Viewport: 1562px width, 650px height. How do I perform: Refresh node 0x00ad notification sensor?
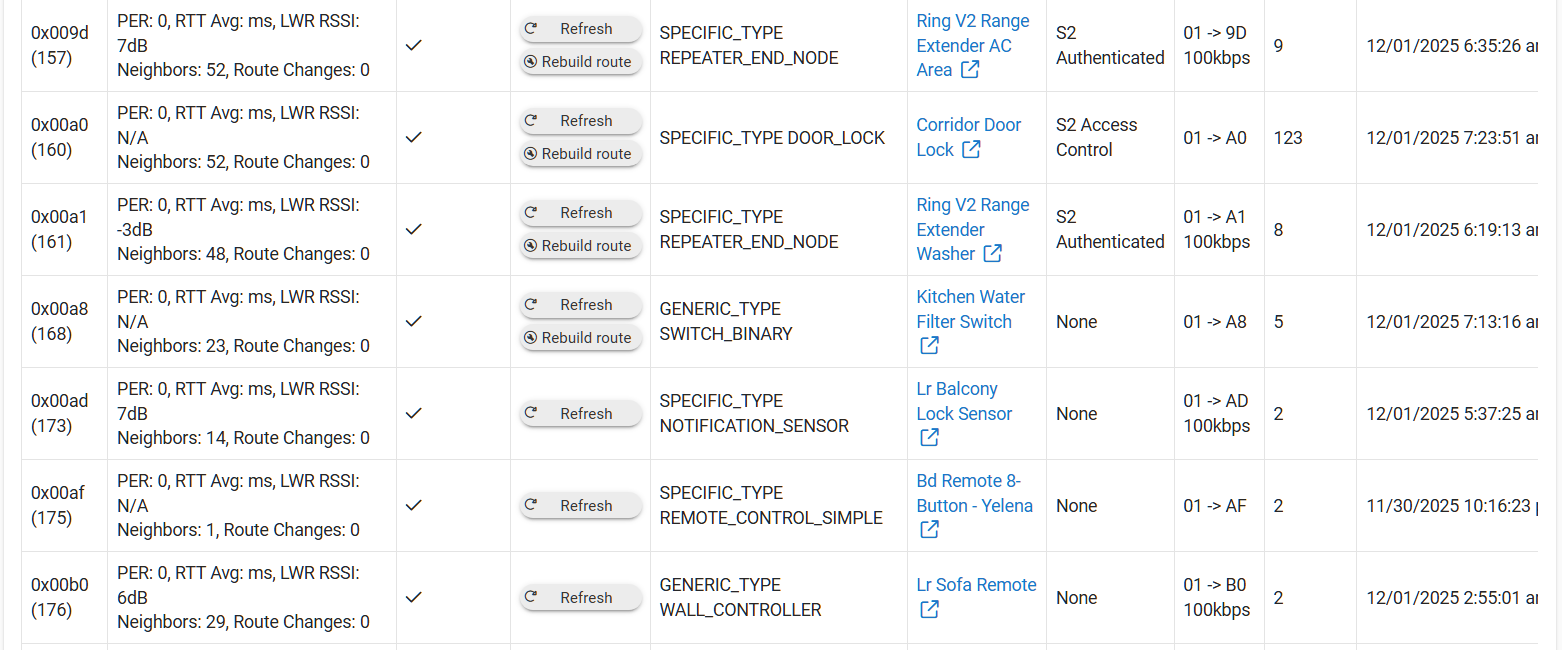(x=581, y=413)
